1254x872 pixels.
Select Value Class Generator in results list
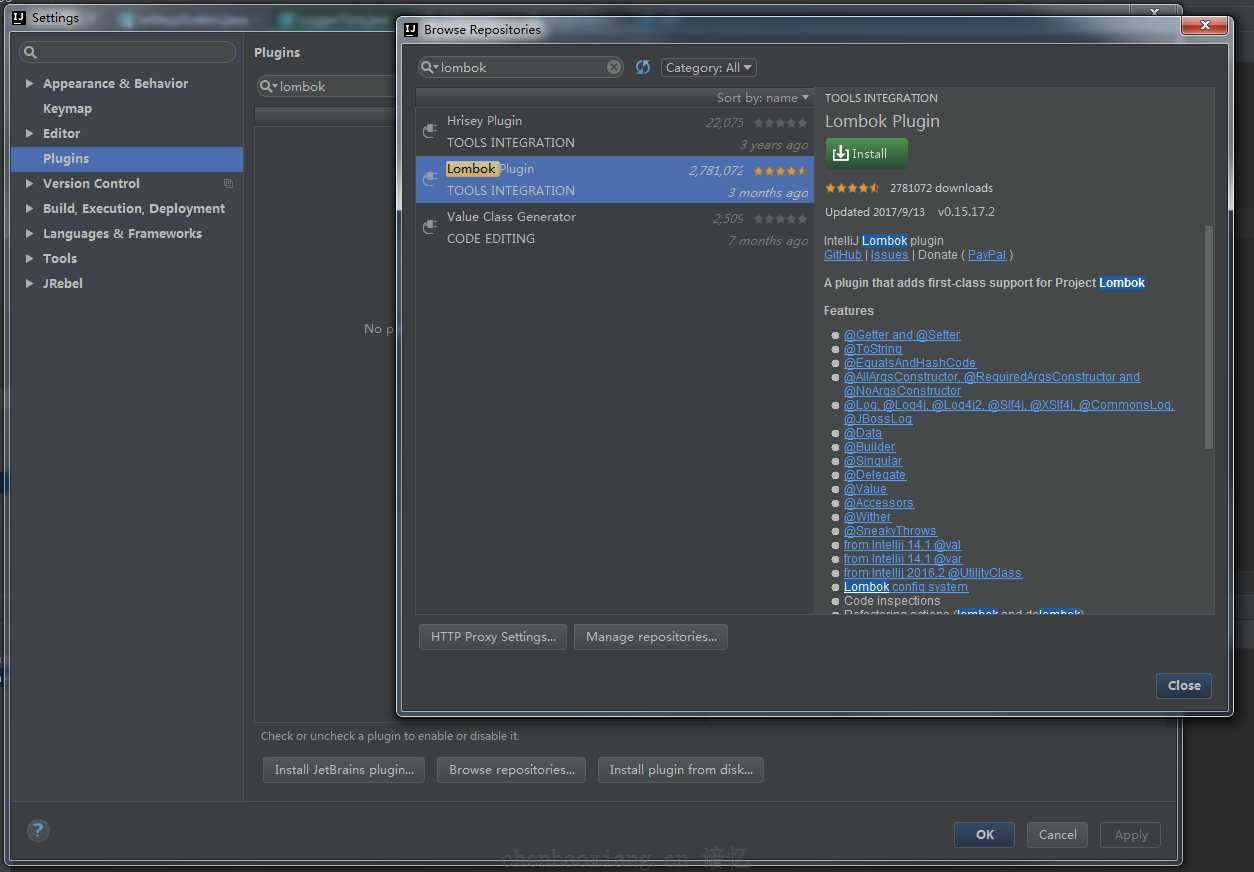pyautogui.click(x=615, y=227)
